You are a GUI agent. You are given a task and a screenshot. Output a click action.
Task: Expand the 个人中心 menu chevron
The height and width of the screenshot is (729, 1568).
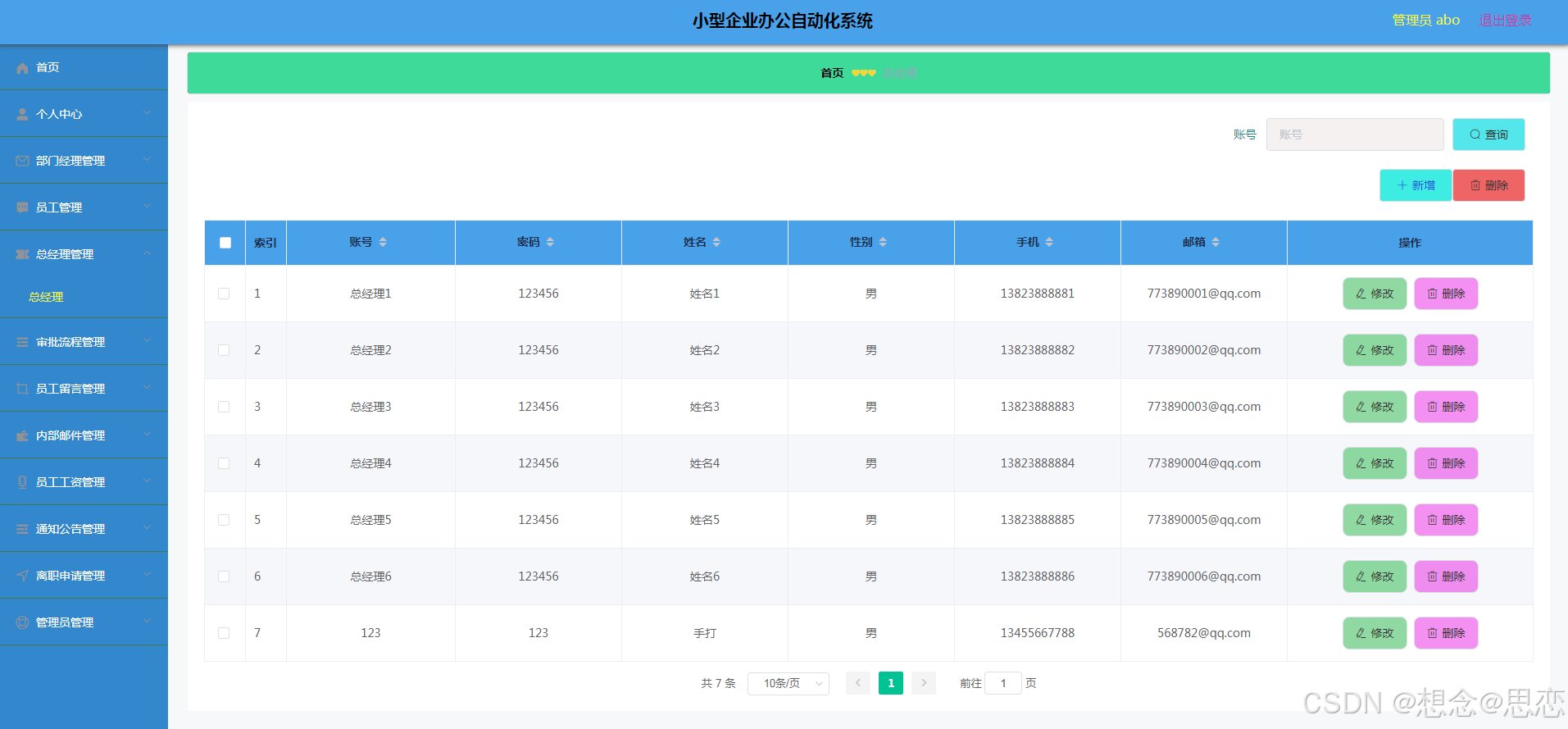147,113
